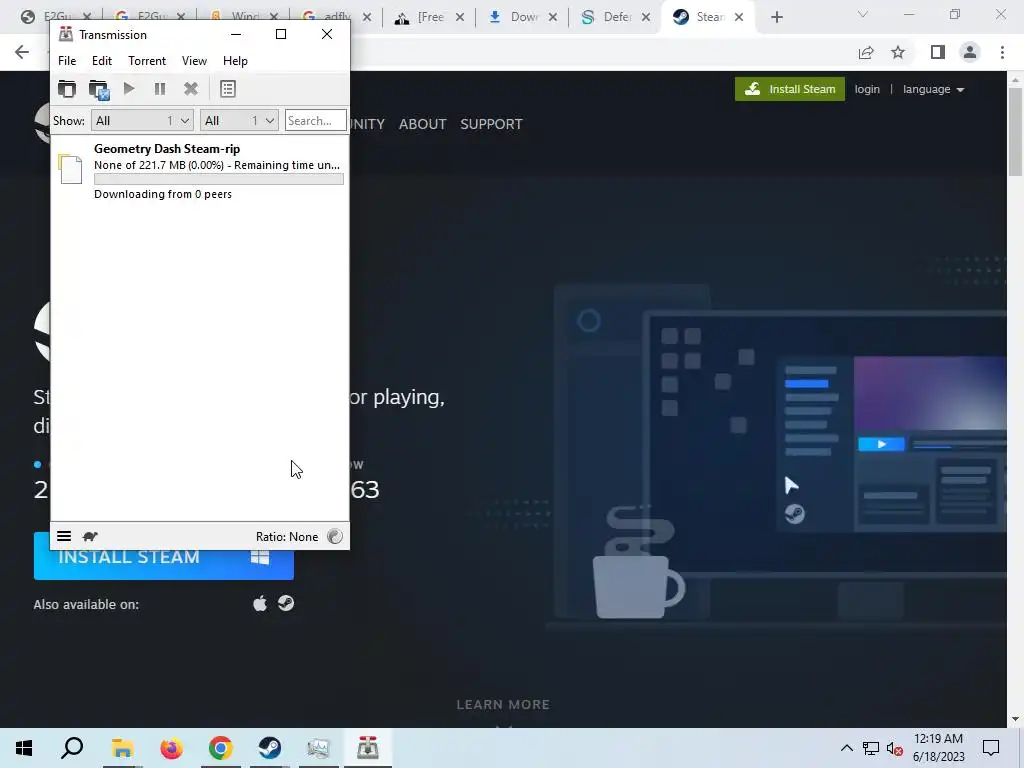Viewport: 1024px width, 768px height.
Task: Open Chrome tab search chevron
Action: click(863, 14)
